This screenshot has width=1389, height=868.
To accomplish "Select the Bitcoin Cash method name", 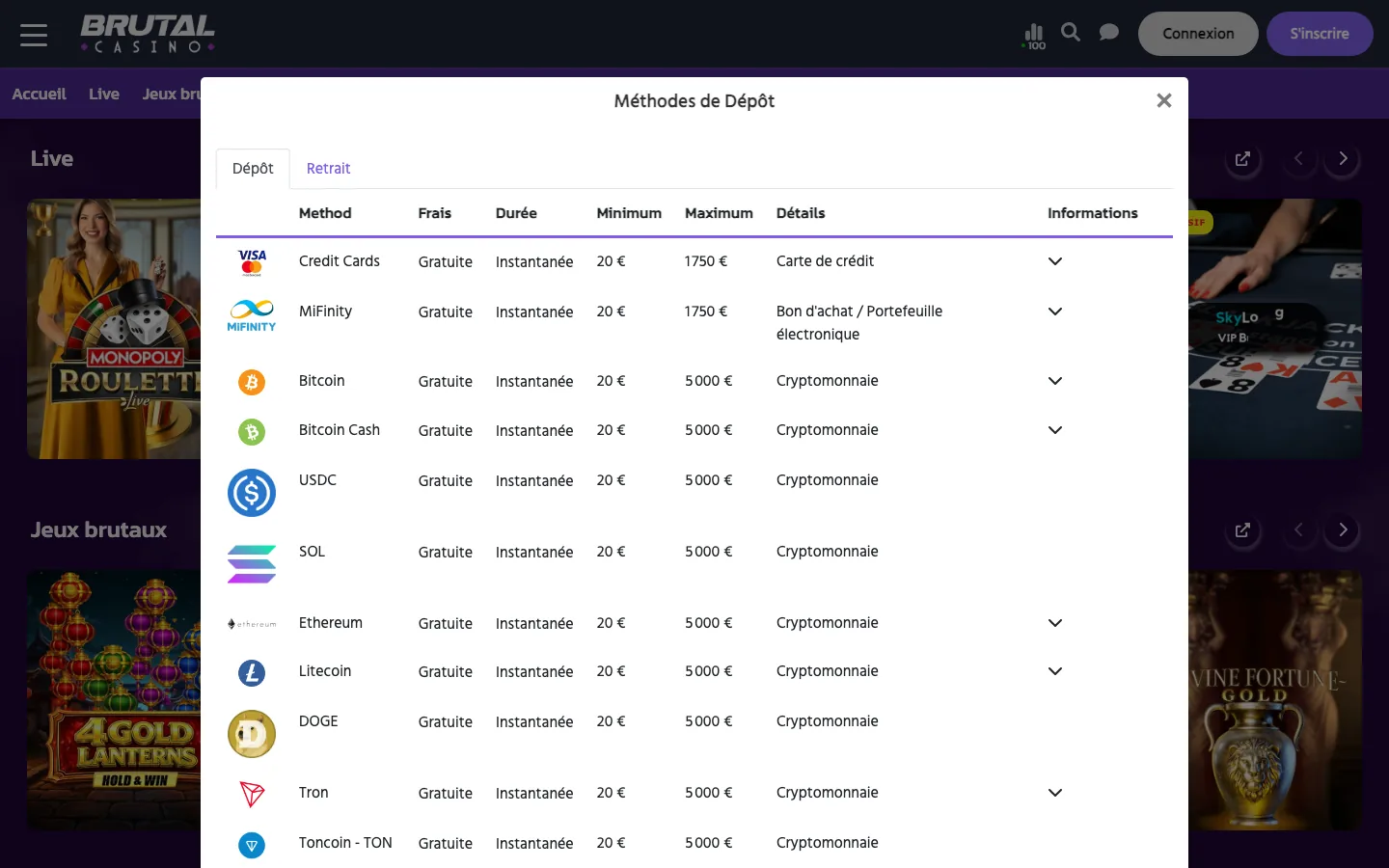I will 340,430.
